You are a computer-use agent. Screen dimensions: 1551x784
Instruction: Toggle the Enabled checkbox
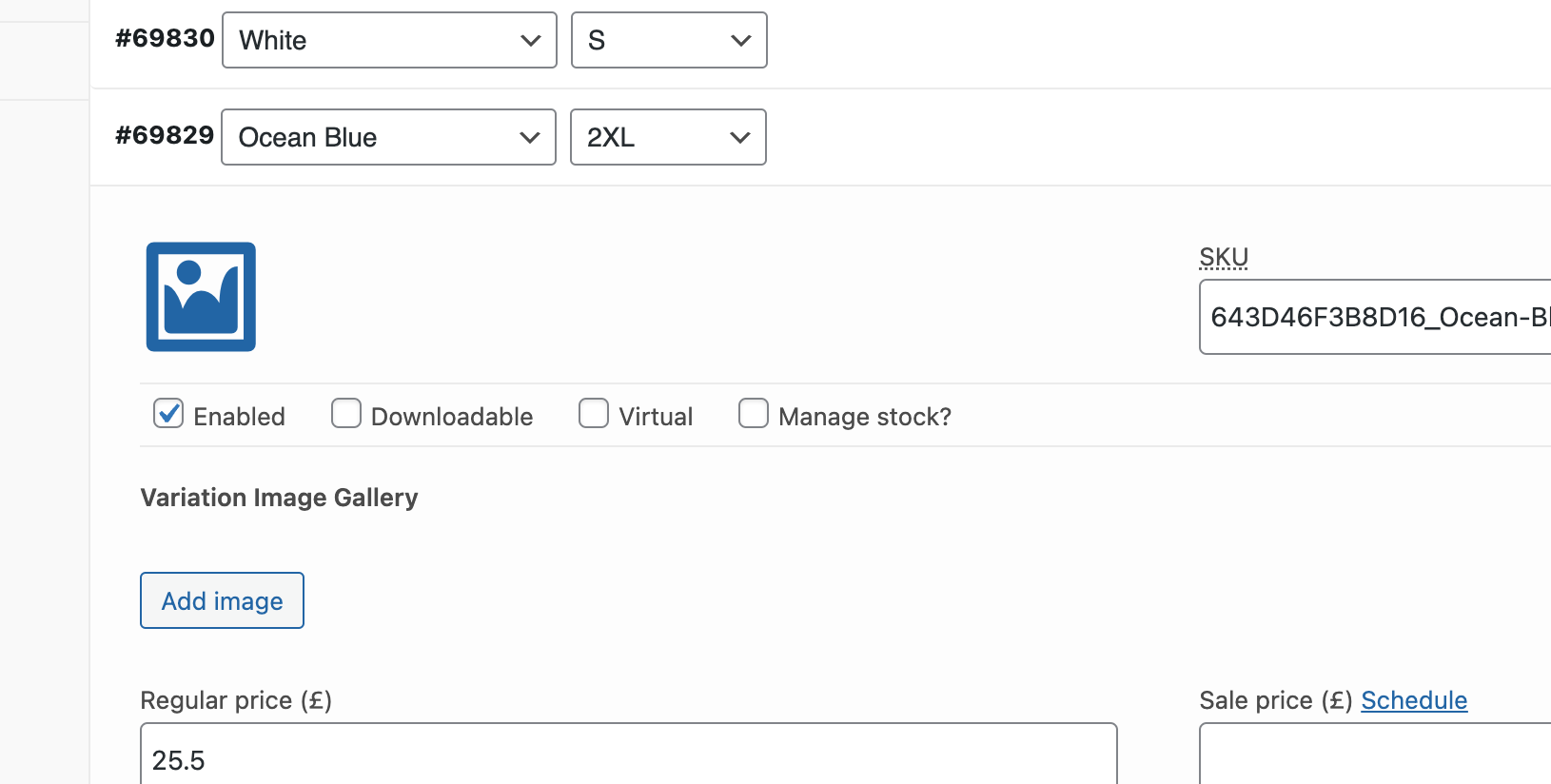[x=168, y=414]
